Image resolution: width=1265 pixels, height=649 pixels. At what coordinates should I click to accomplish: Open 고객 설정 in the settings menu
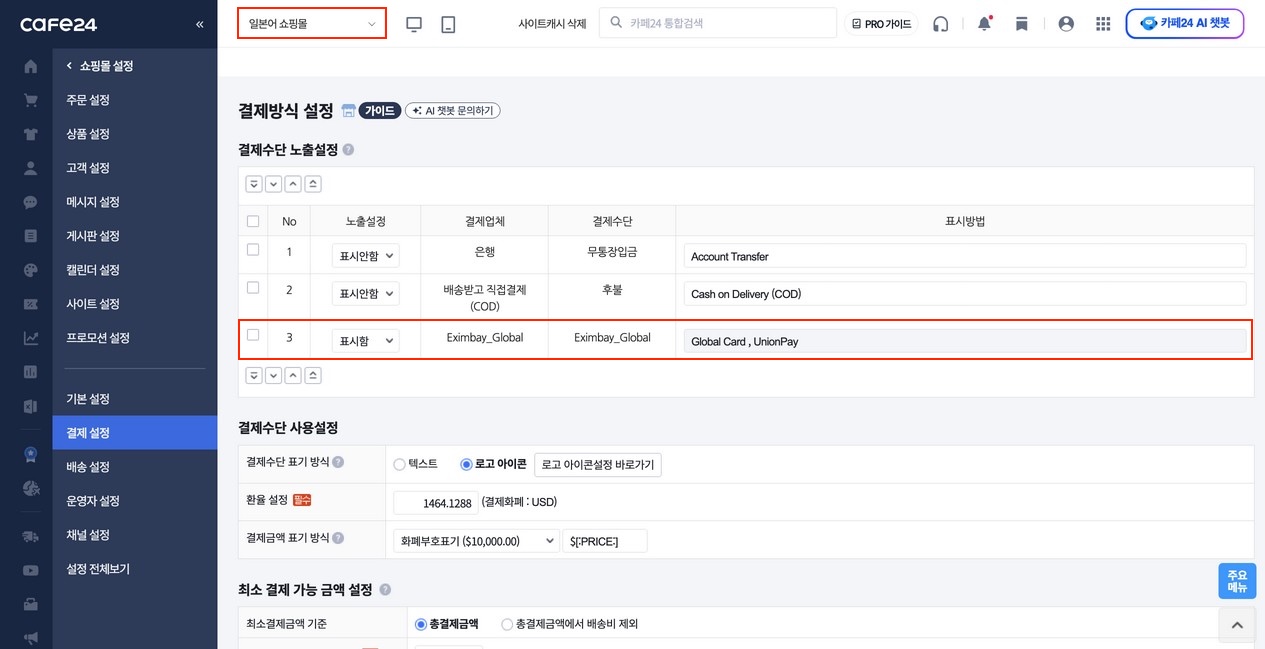pos(88,168)
